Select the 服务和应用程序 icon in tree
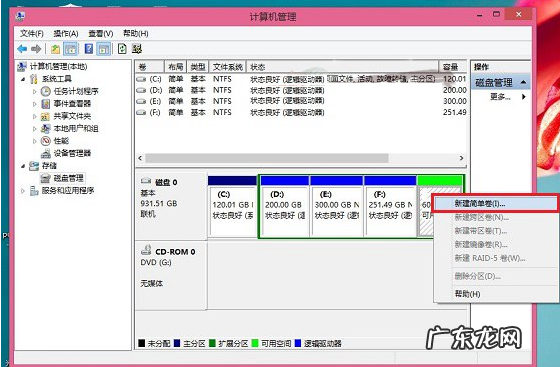The image size is (560, 367). click(x=34, y=191)
